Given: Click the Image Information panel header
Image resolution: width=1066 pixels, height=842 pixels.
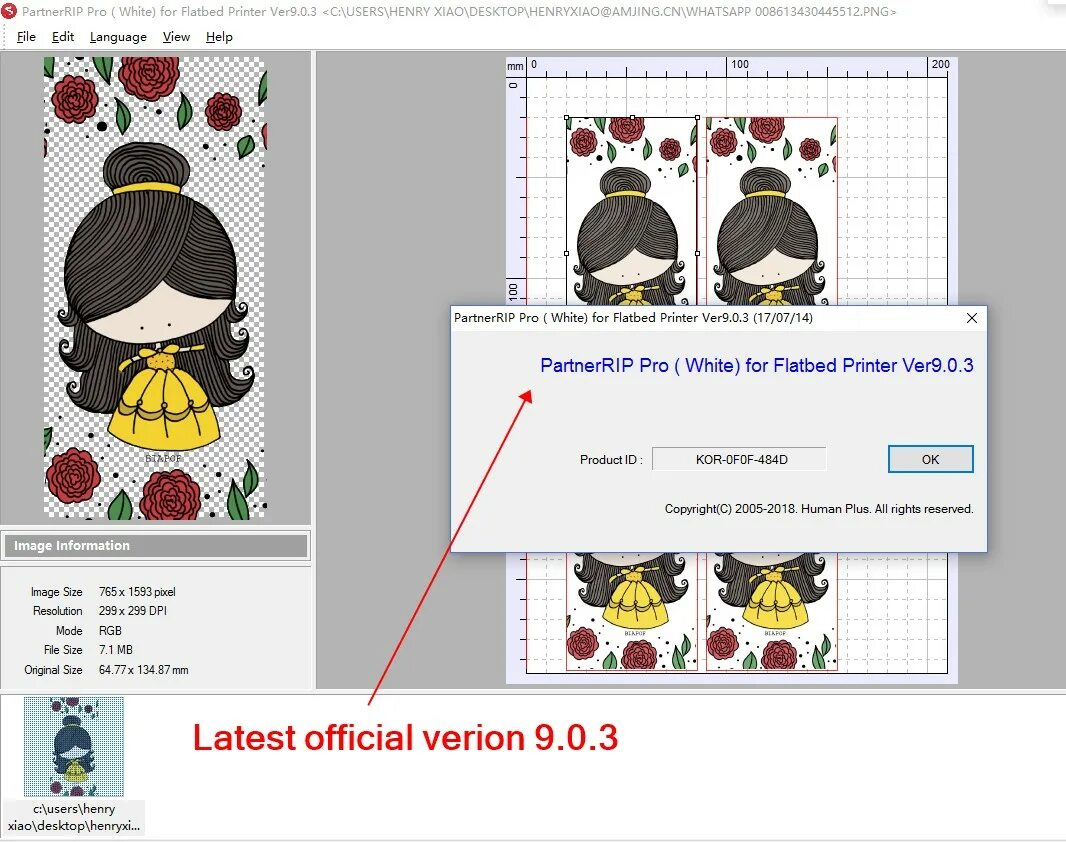Looking at the screenshot, I should [155, 546].
